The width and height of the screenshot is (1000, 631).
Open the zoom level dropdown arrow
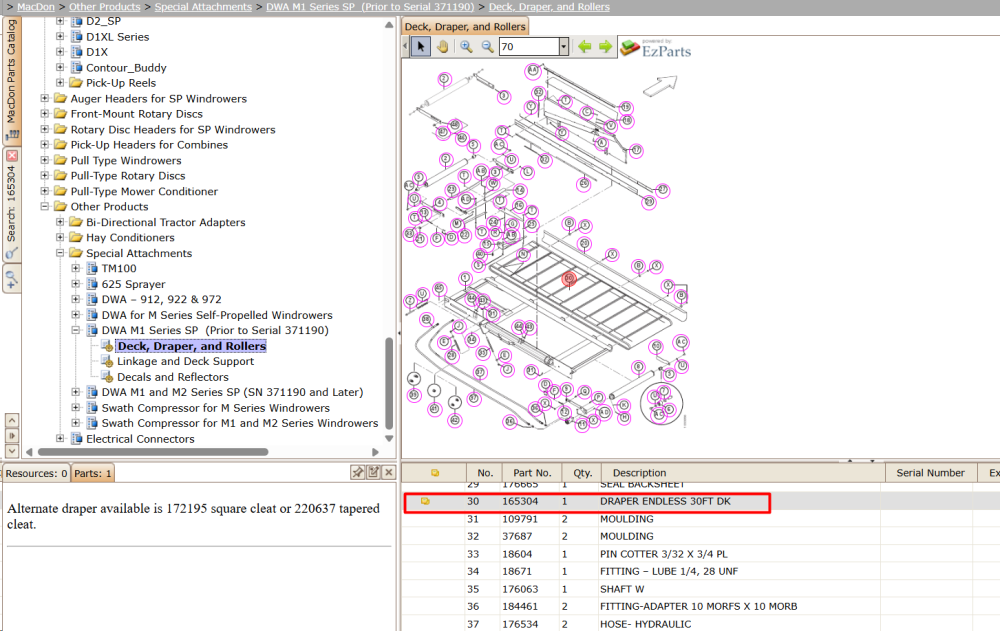click(563, 47)
